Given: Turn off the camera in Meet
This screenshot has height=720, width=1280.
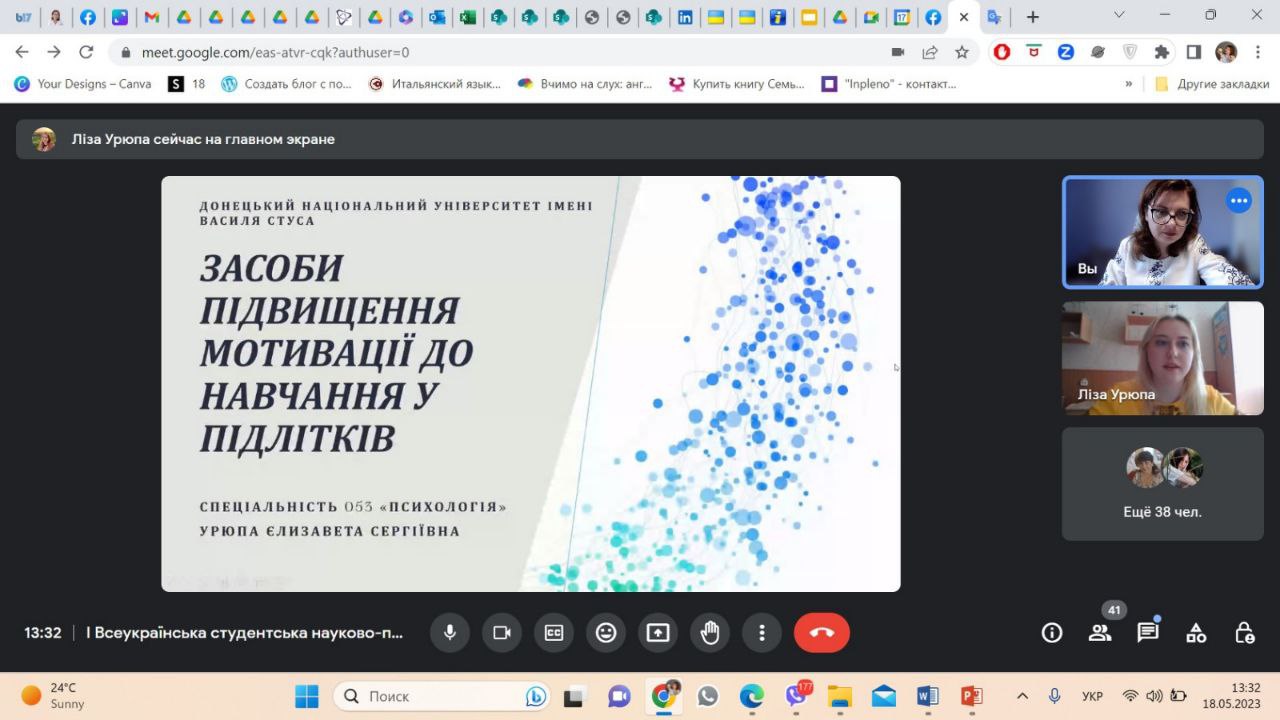Looking at the screenshot, I should 502,633.
